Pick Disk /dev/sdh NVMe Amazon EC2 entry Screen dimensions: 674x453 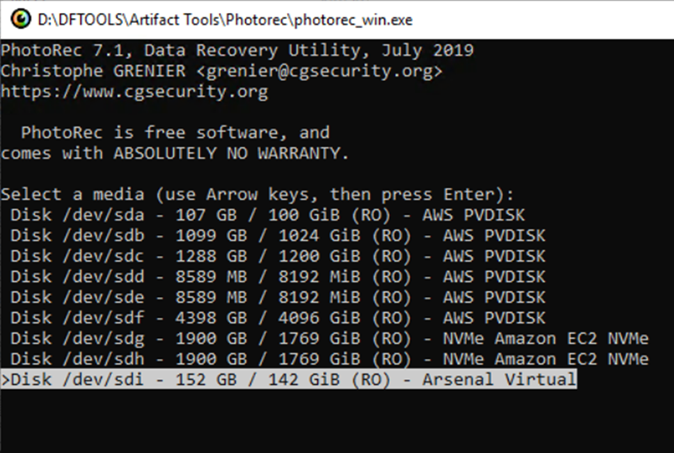(x=329, y=359)
